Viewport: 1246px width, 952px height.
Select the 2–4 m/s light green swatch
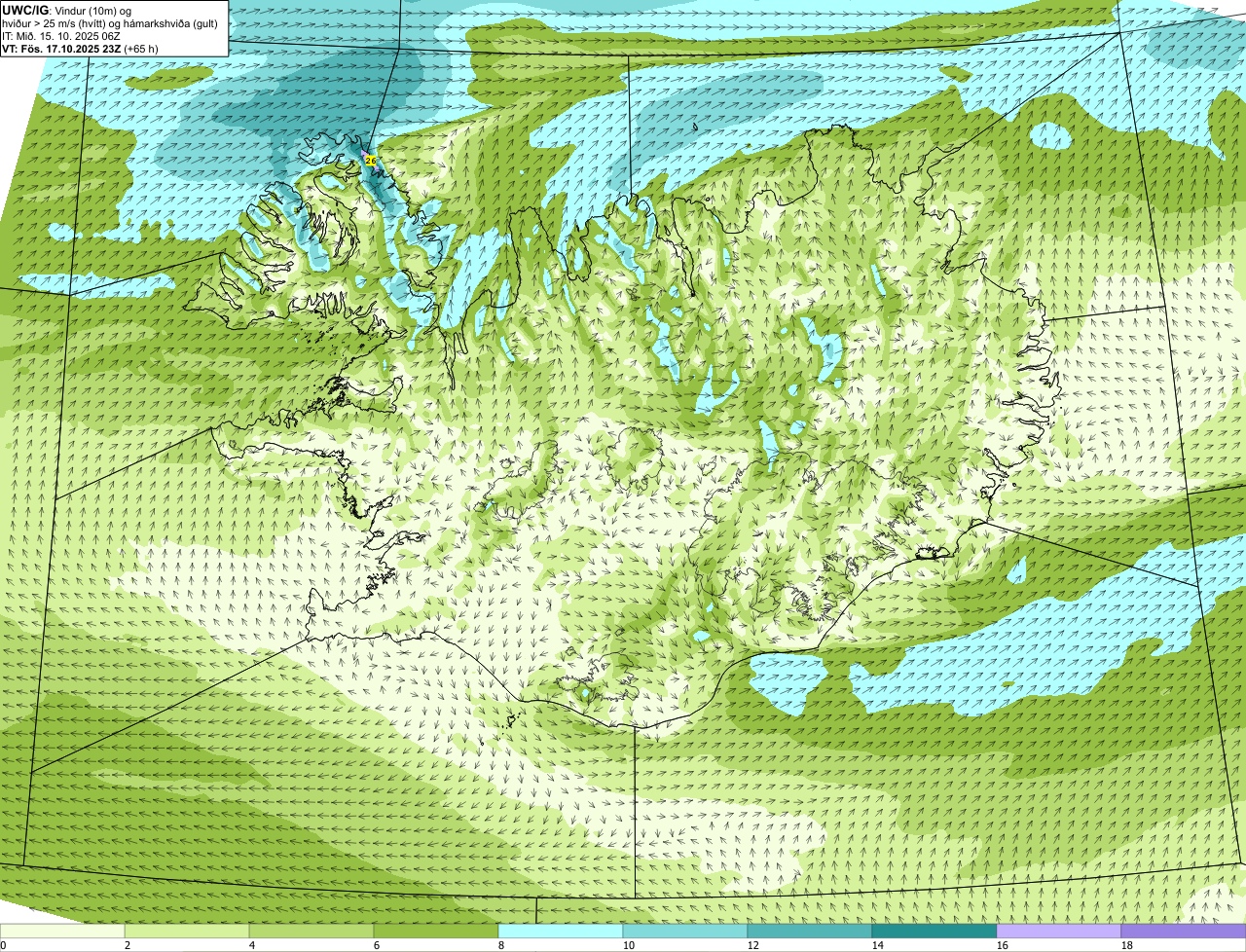(187, 931)
